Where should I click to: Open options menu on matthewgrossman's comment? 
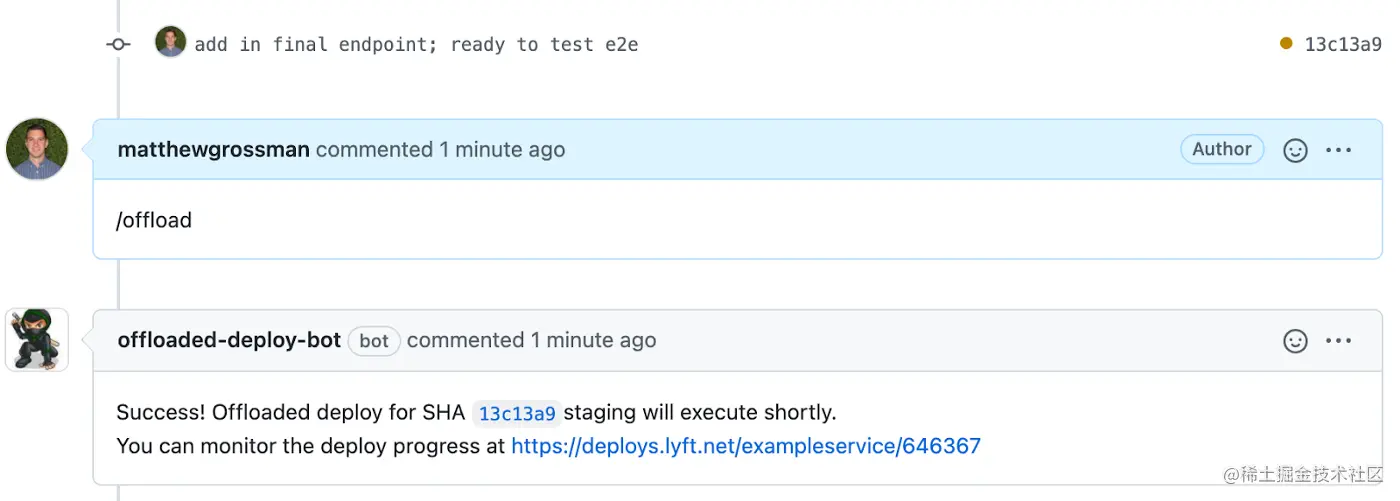pos(1339,150)
